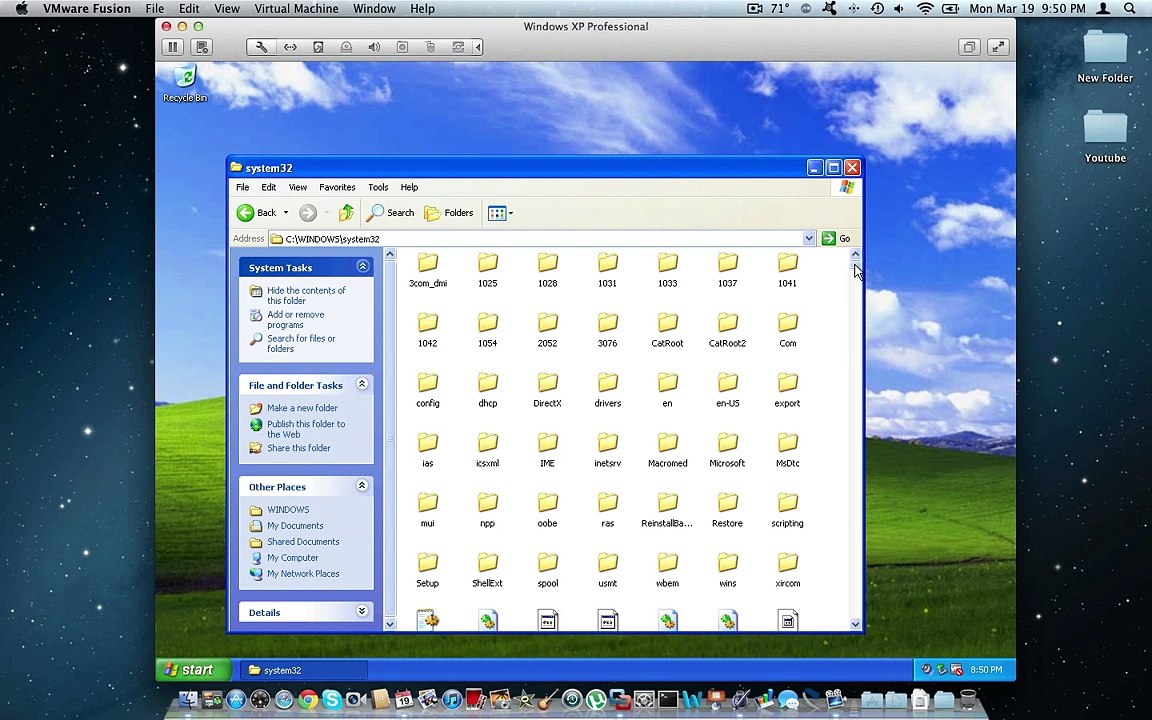
Task: Click Share this folder link
Action: click(x=298, y=447)
